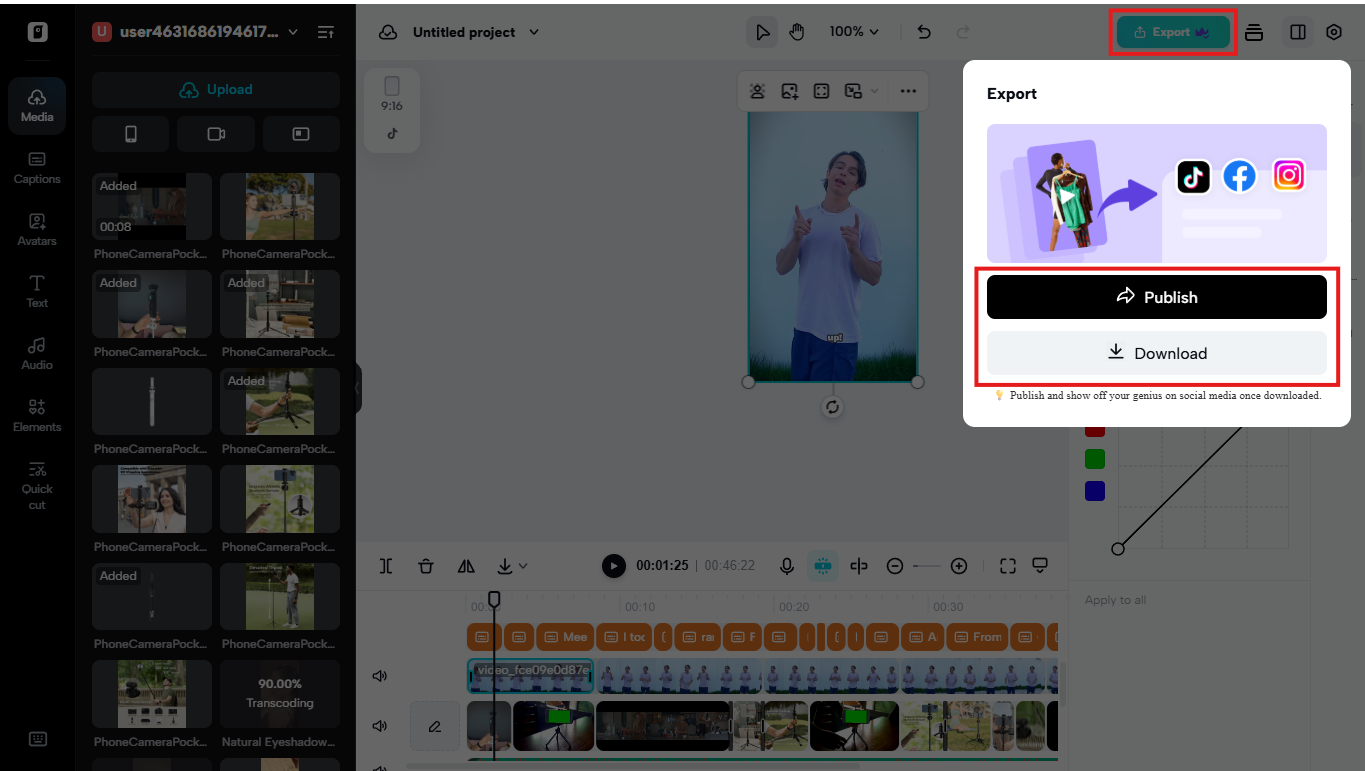Click the Publish button in the Export panel
This screenshot has height=771, width=1365.
[1156, 296]
